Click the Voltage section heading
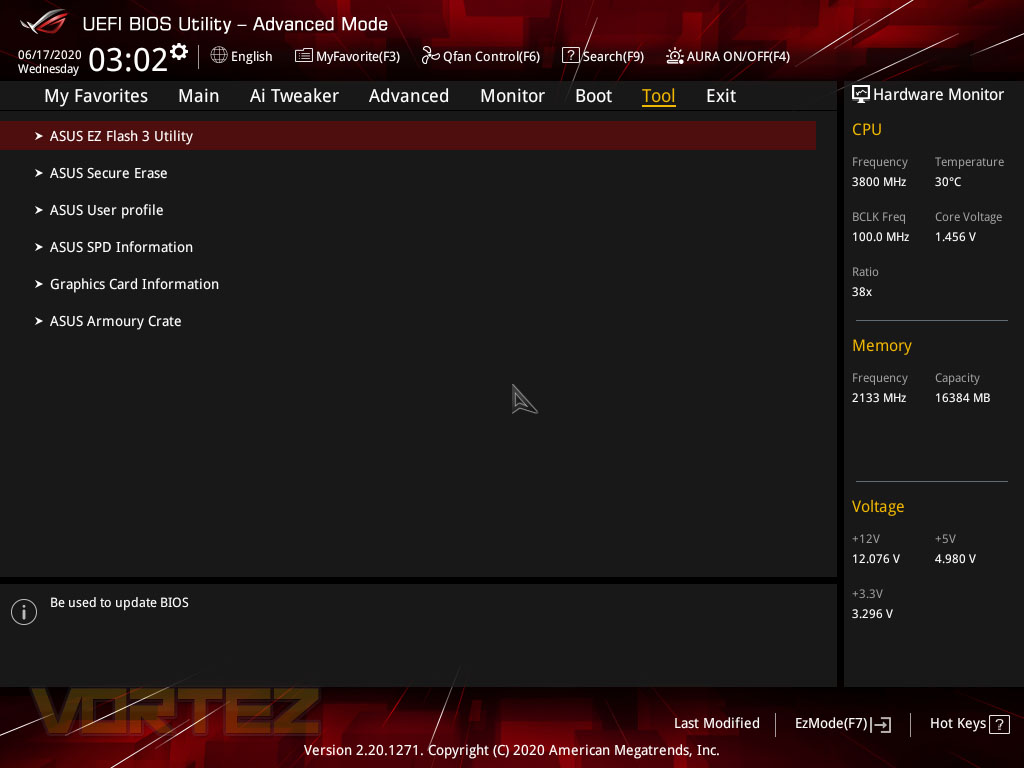The image size is (1024, 768). pos(878,507)
